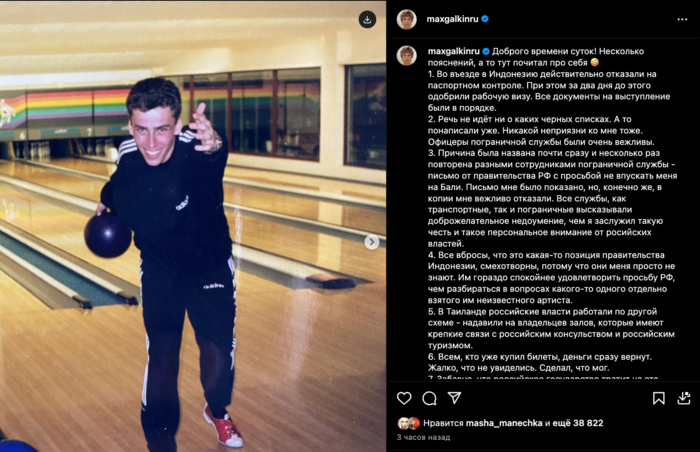The width and height of the screenshot is (700, 452).
Task: Click the bowling photo of the man
Action: [193, 226]
